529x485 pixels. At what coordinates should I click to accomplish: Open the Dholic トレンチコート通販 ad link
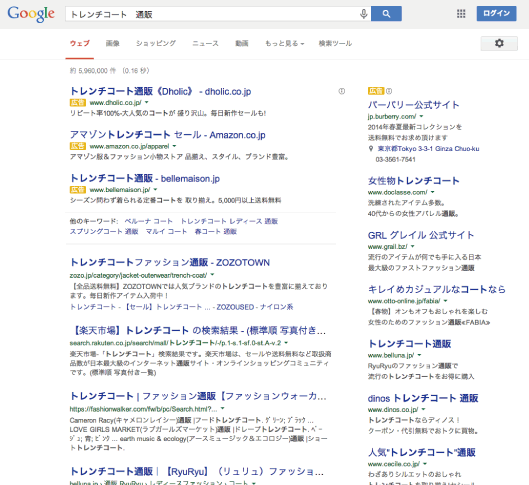(161, 91)
